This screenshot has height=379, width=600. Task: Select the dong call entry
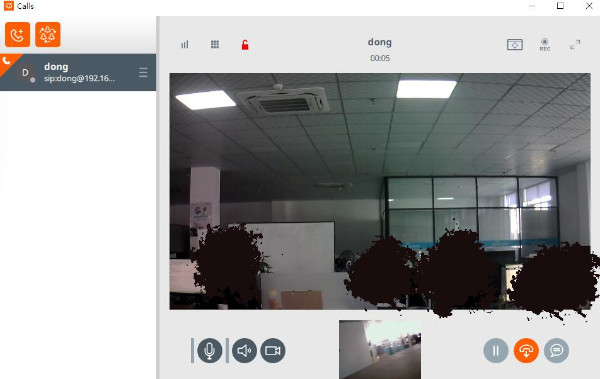pos(78,72)
